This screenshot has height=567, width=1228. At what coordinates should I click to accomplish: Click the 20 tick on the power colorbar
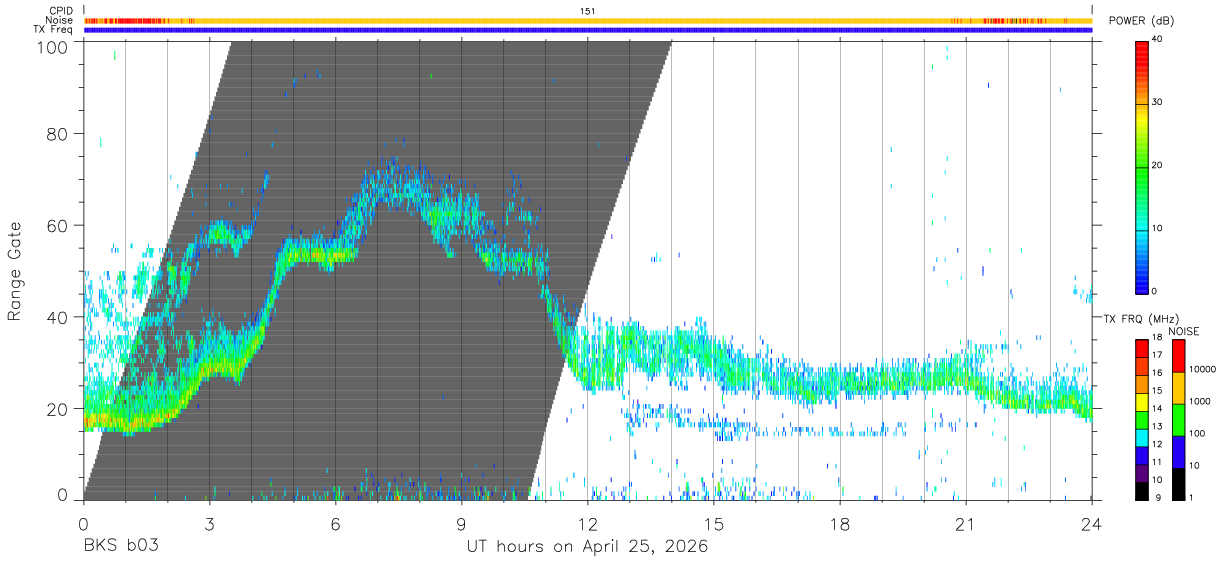[1157, 166]
